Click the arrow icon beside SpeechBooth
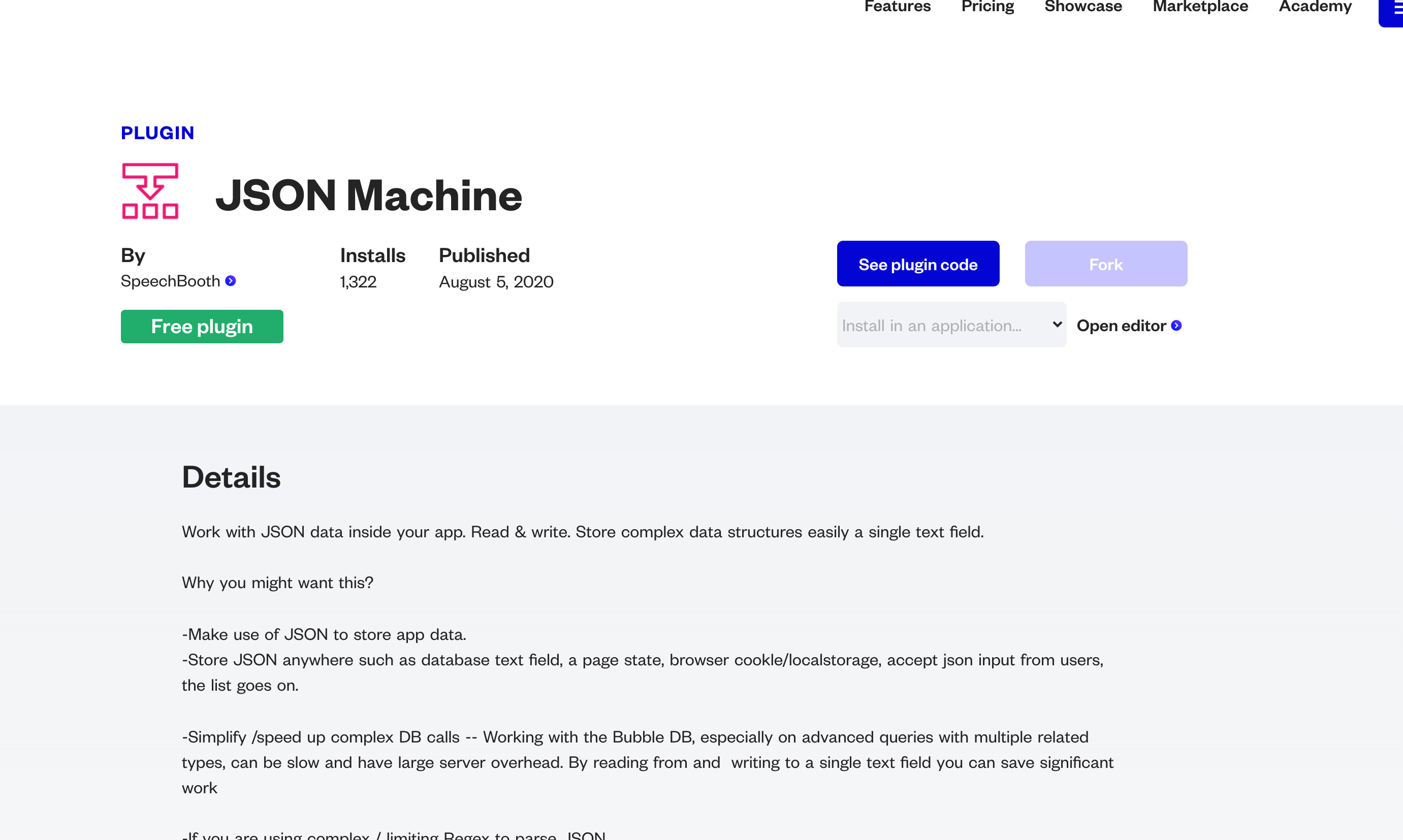This screenshot has width=1403, height=840. point(231,281)
